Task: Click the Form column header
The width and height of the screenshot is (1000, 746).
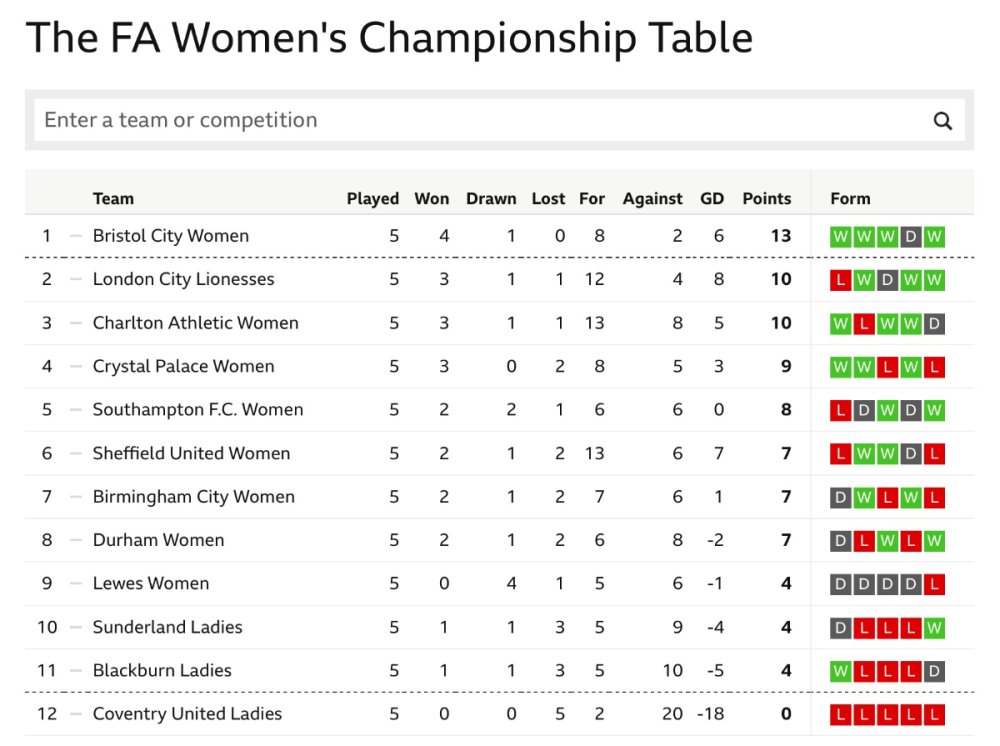Action: (x=850, y=198)
